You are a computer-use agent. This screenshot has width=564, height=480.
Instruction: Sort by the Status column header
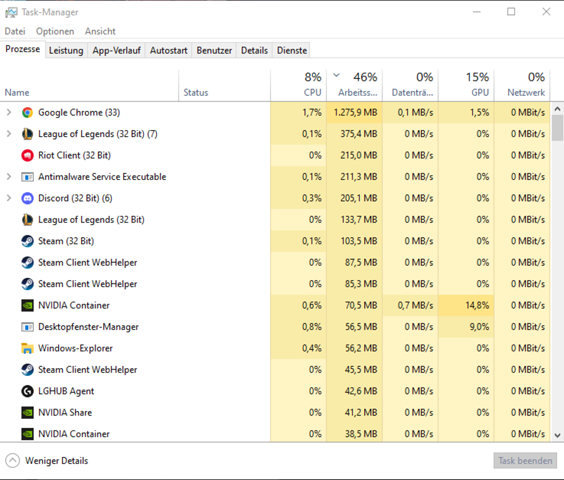pyautogui.click(x=224, y=86)
